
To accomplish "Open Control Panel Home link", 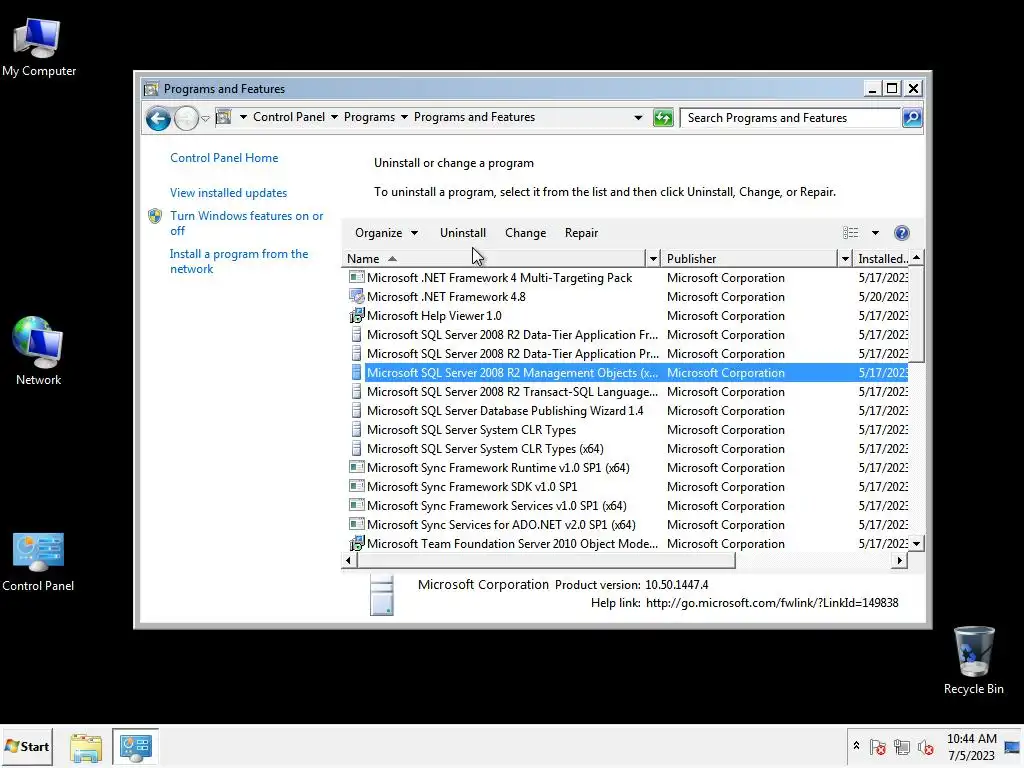I will [x=224, y=158].
